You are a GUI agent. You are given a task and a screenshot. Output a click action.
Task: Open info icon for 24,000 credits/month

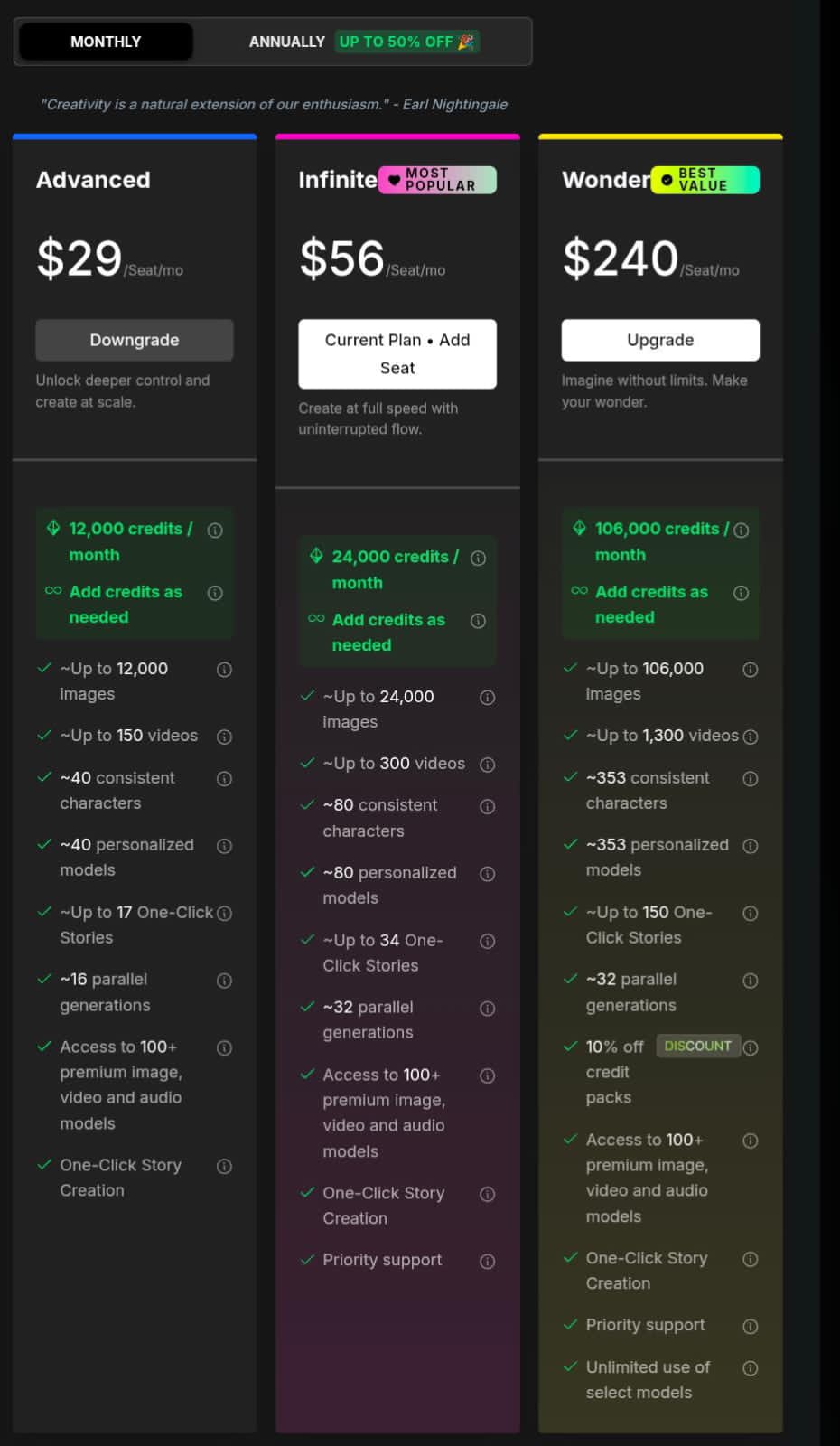479,559
